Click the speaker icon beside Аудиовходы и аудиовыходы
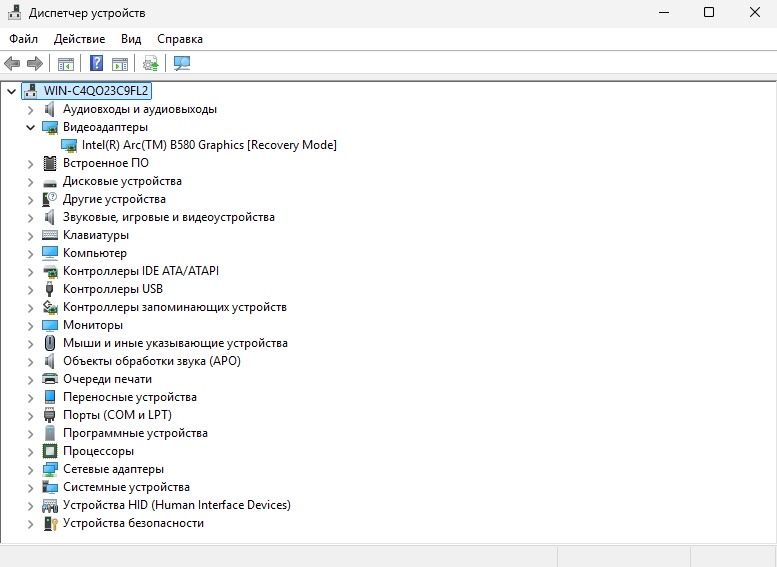The height and width of the screenshot is (567, 777). (x=50, y=109)
